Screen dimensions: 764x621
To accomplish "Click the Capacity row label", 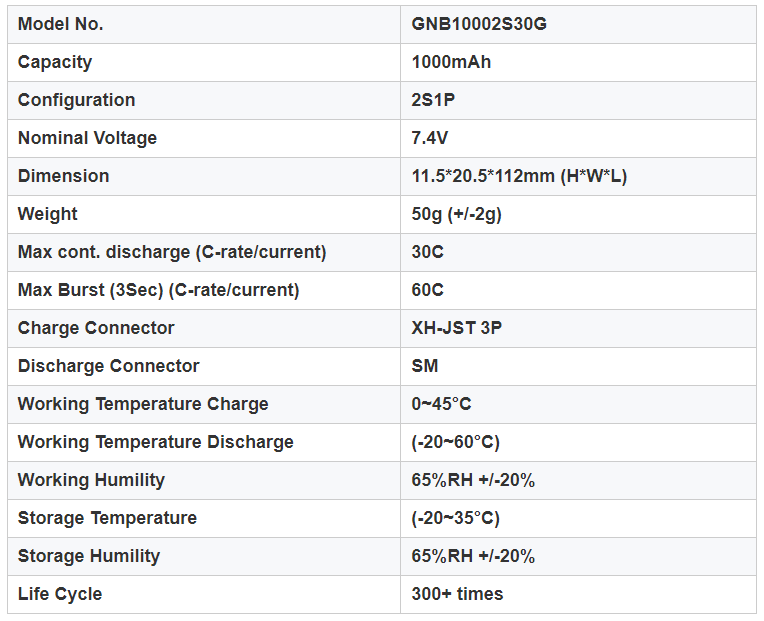I will click(55, 62).
